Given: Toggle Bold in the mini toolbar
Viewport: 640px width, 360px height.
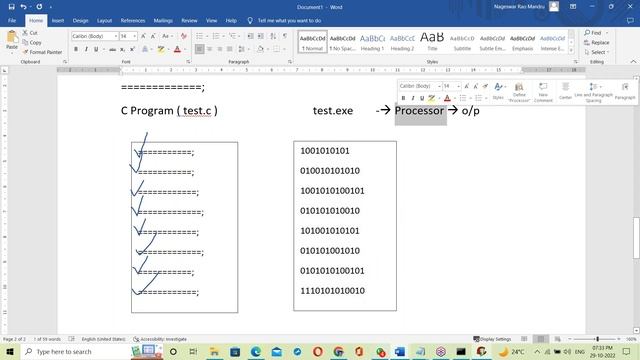Looking at the screenshot, I should (403, 98).
